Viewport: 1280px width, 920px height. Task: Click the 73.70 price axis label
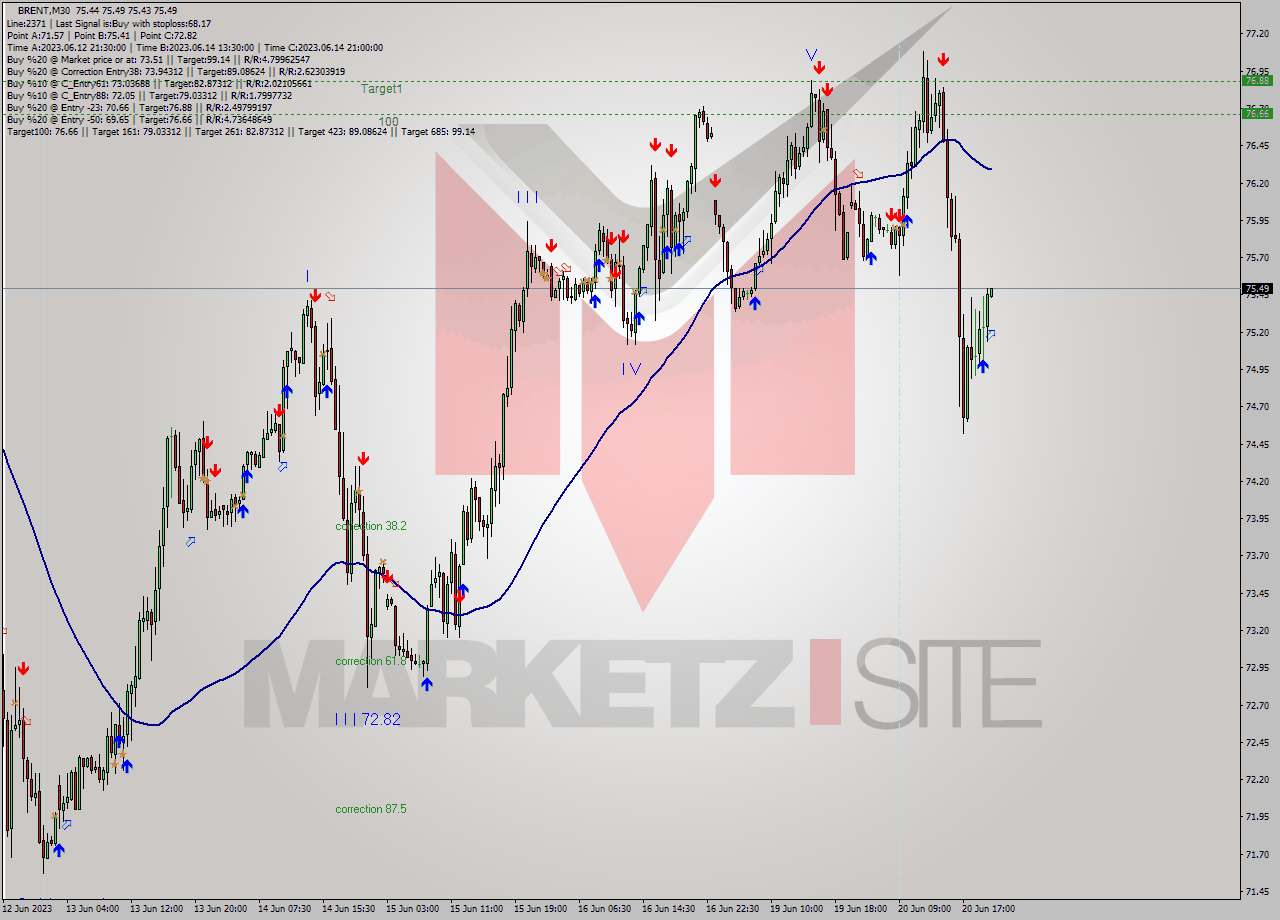(1257, 556)
